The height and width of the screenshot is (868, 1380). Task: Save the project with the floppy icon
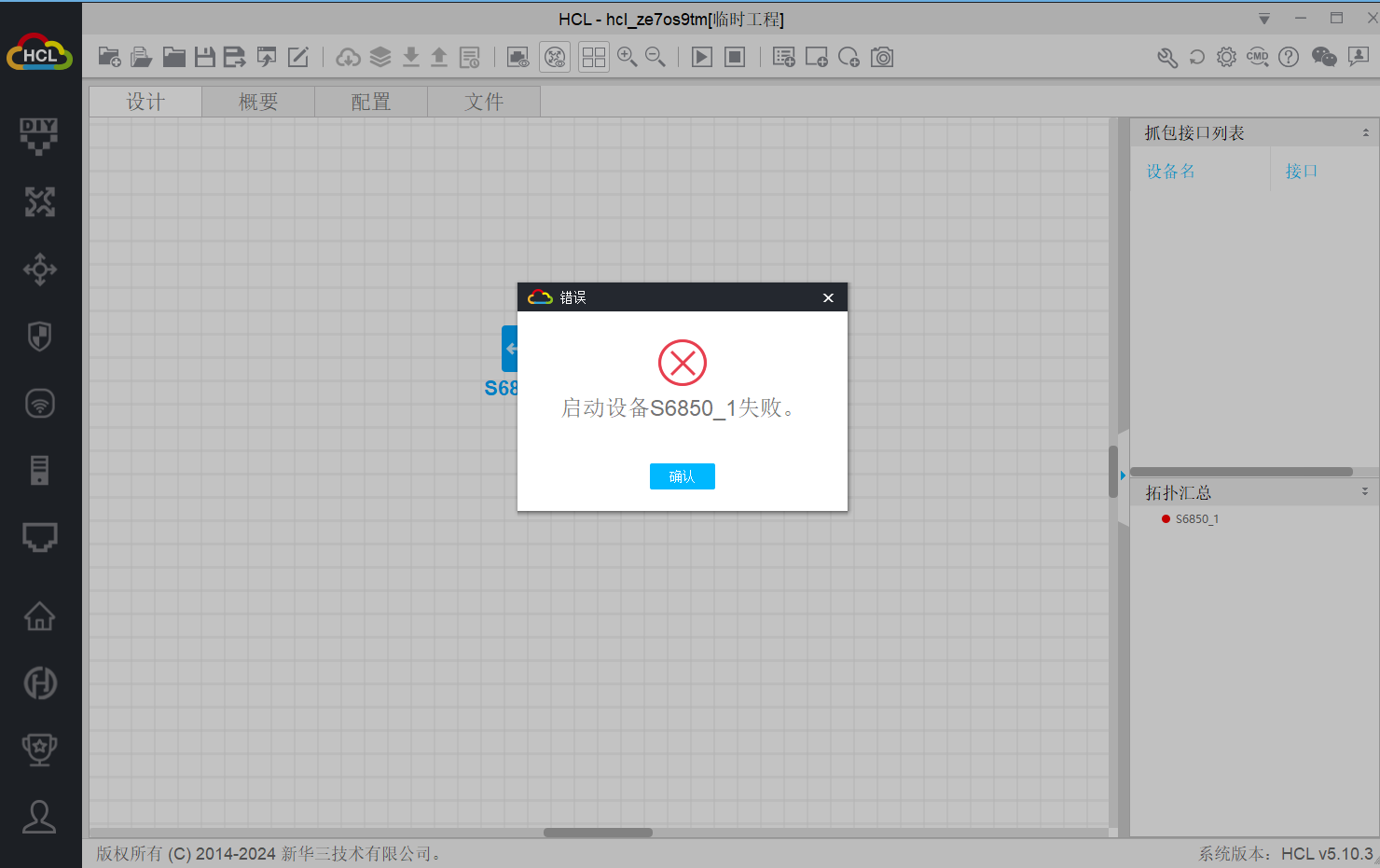205,57
